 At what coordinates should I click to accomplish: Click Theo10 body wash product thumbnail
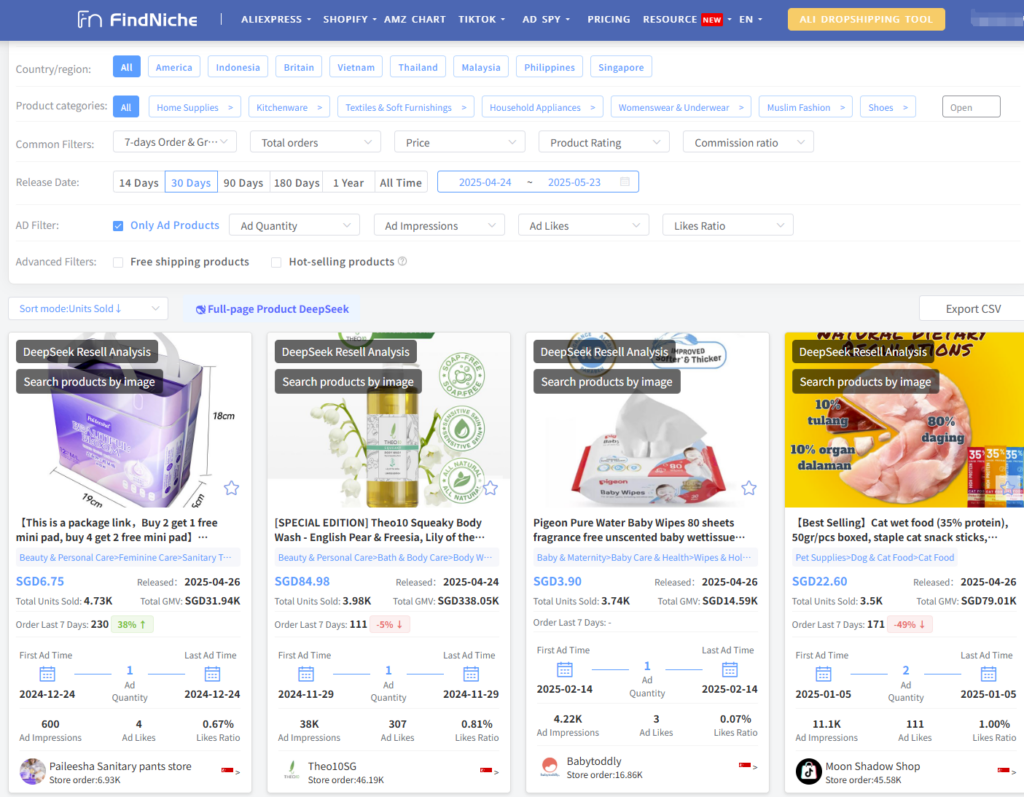(x=389, y=421)
